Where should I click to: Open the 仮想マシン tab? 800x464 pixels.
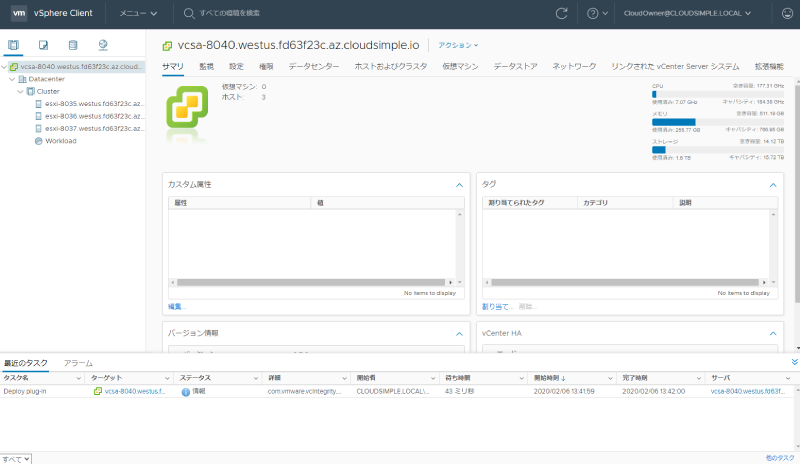460,66
